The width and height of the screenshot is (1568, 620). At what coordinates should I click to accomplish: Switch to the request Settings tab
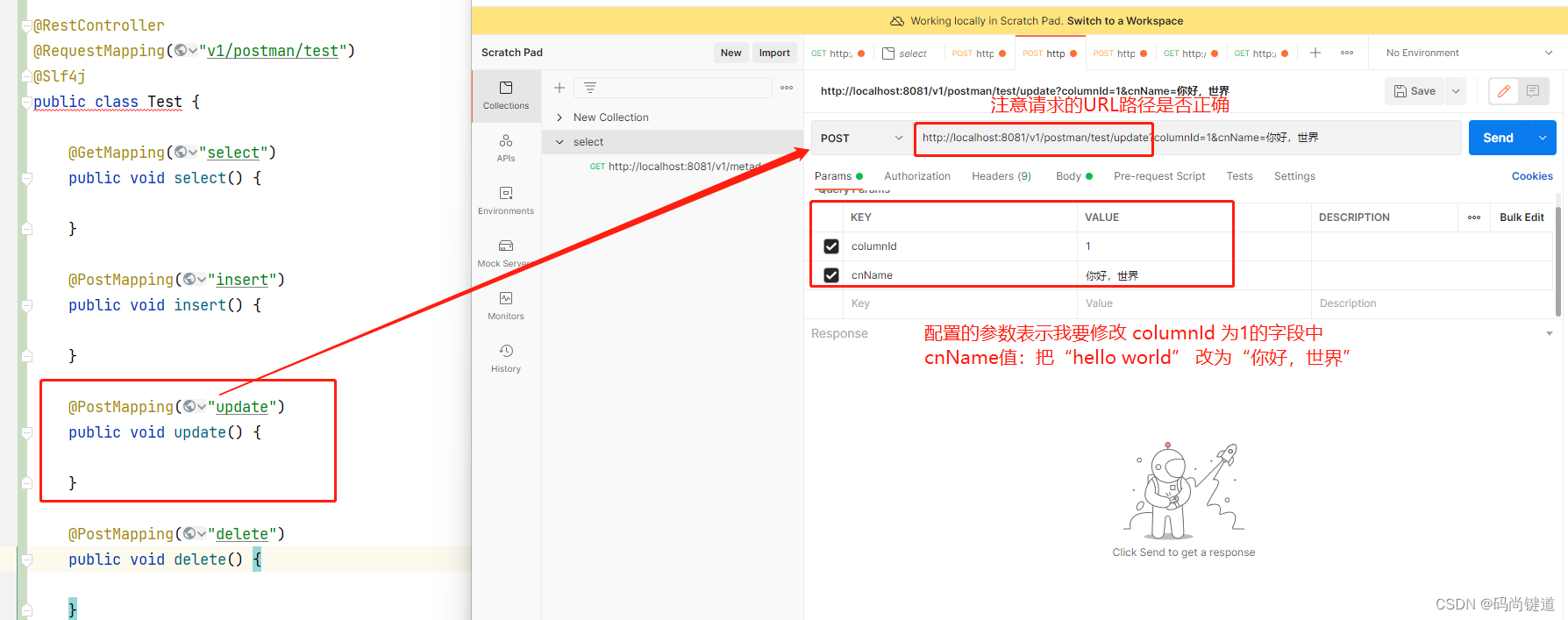point(1294,176)
